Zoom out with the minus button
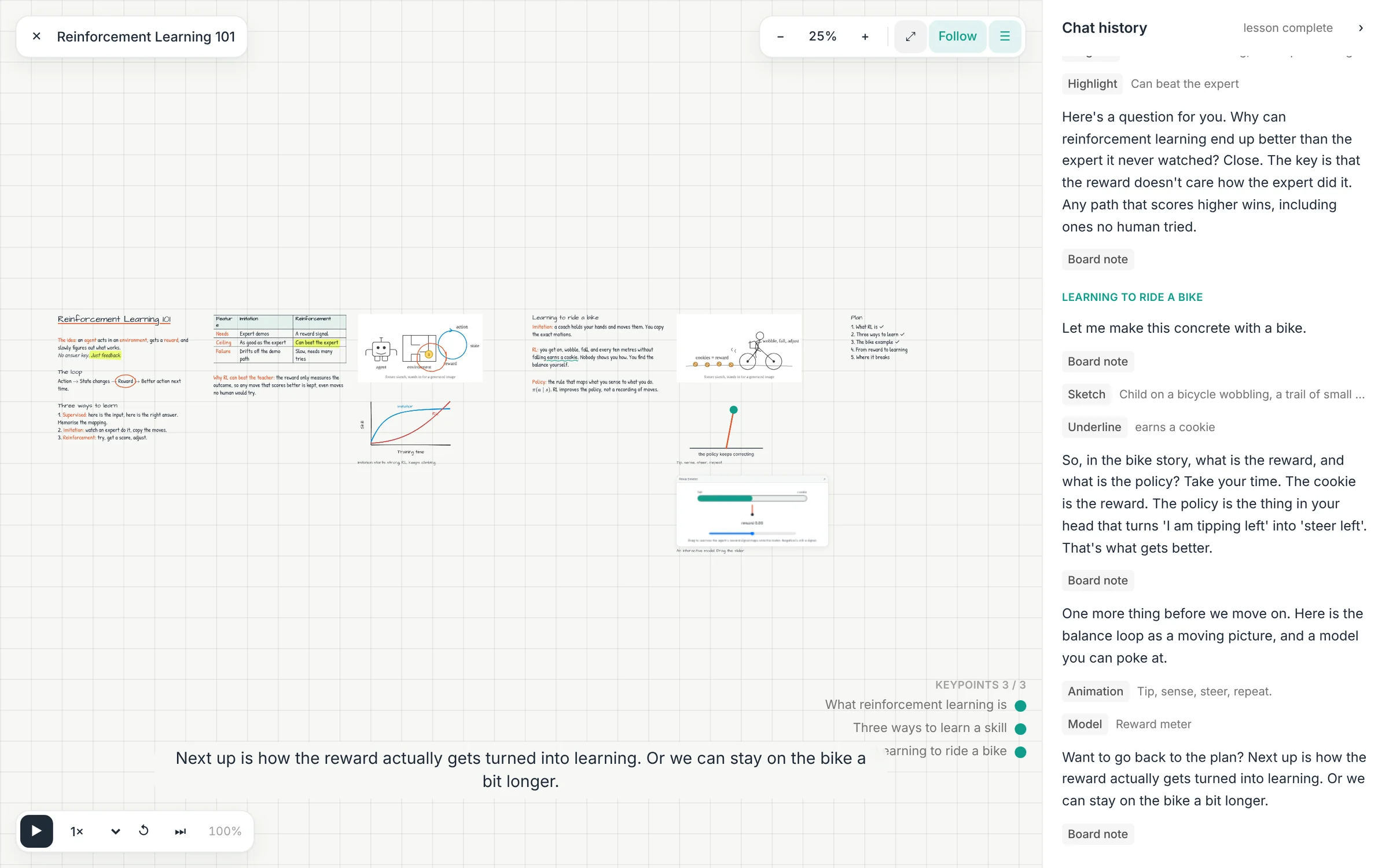 780,36
